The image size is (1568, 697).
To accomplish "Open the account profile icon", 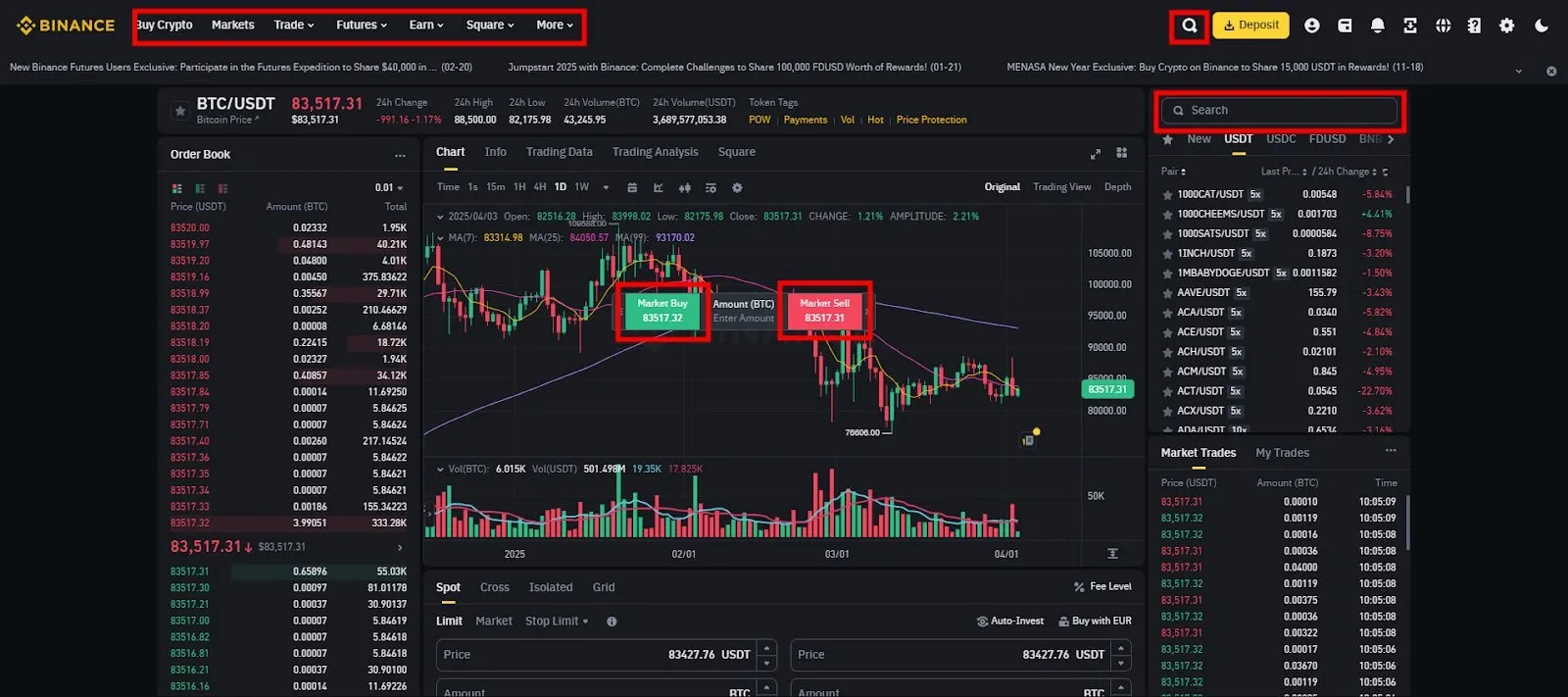I will click(x=1311, y=25).
